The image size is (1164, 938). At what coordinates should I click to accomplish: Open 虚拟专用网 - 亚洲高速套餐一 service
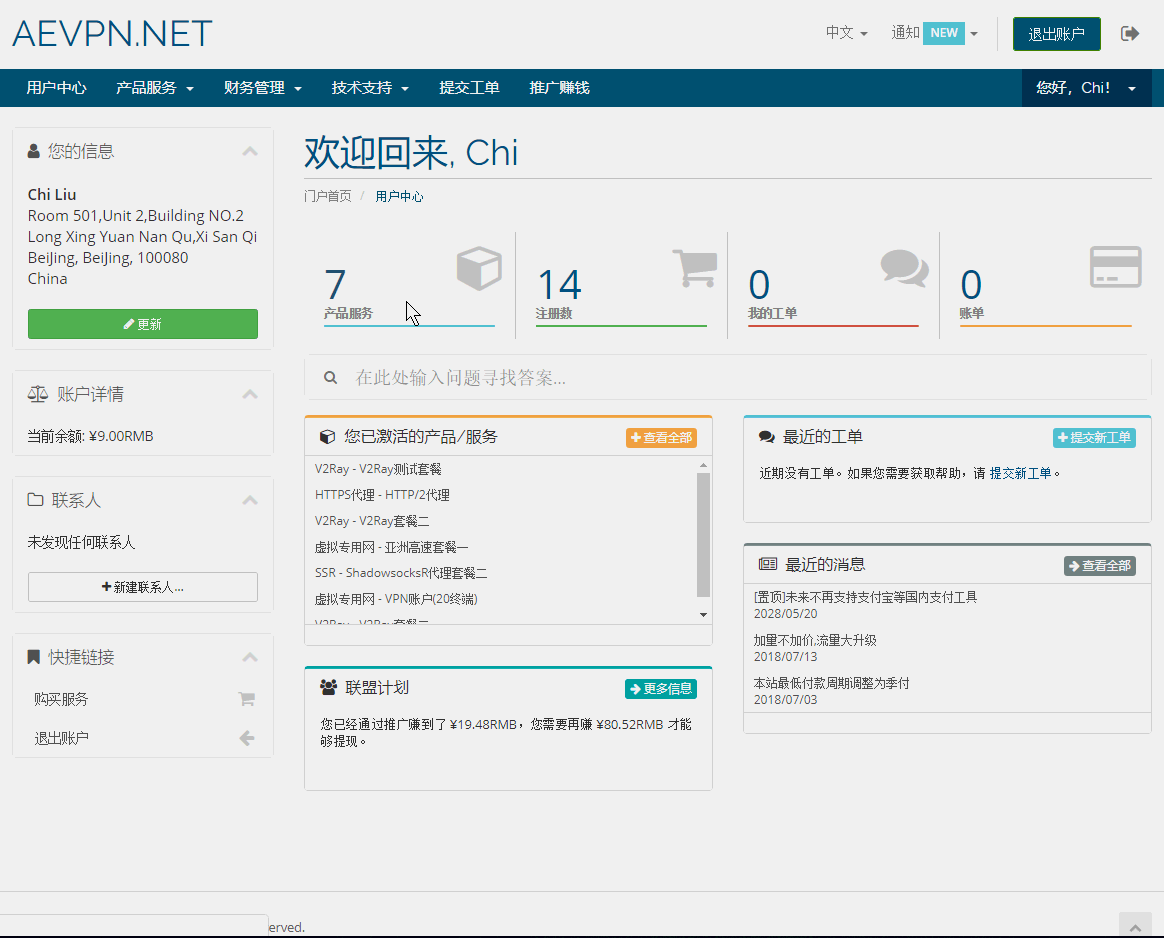click(391, 547)
